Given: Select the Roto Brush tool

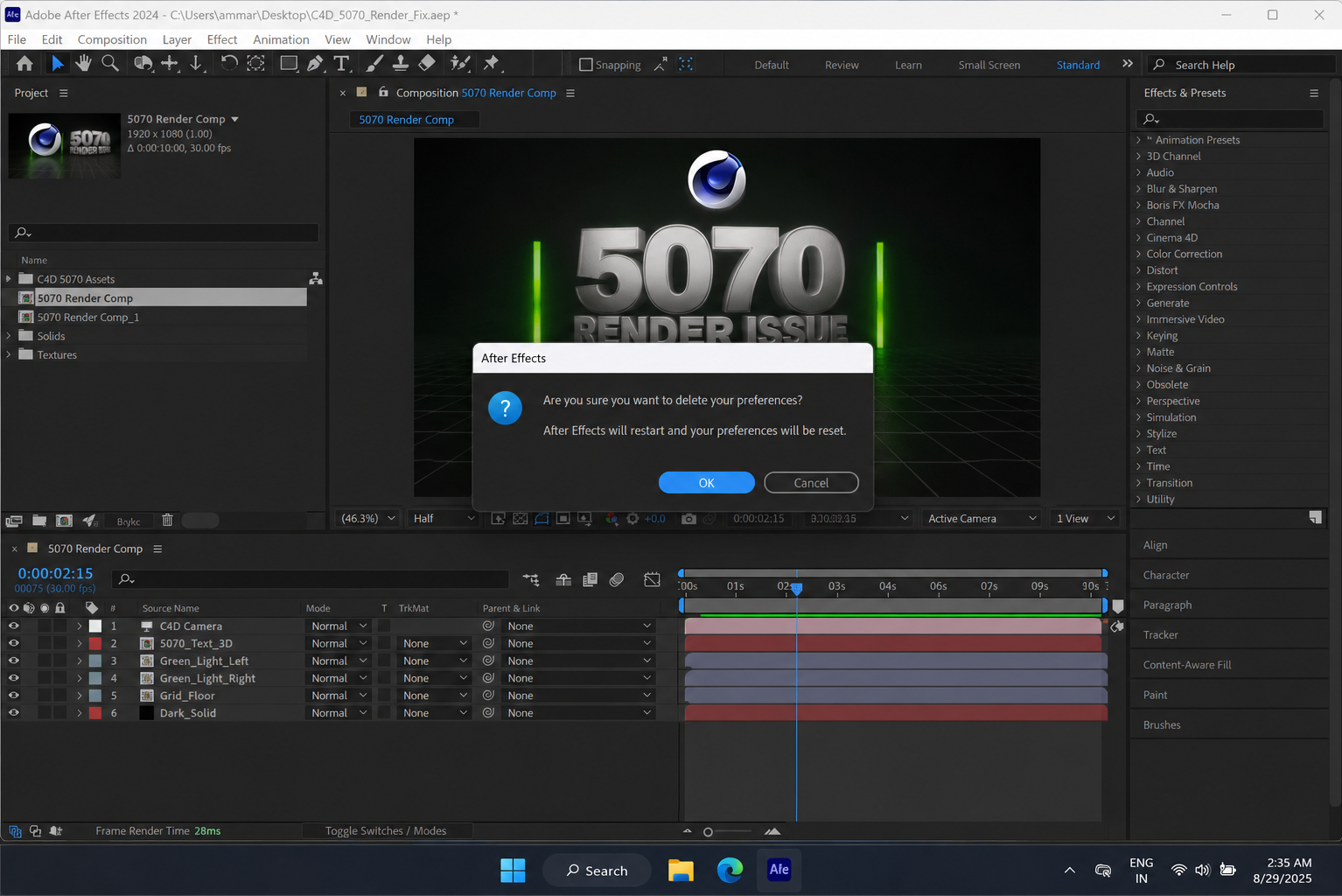Looking at the screenshot, I should [x=459, y=63].
